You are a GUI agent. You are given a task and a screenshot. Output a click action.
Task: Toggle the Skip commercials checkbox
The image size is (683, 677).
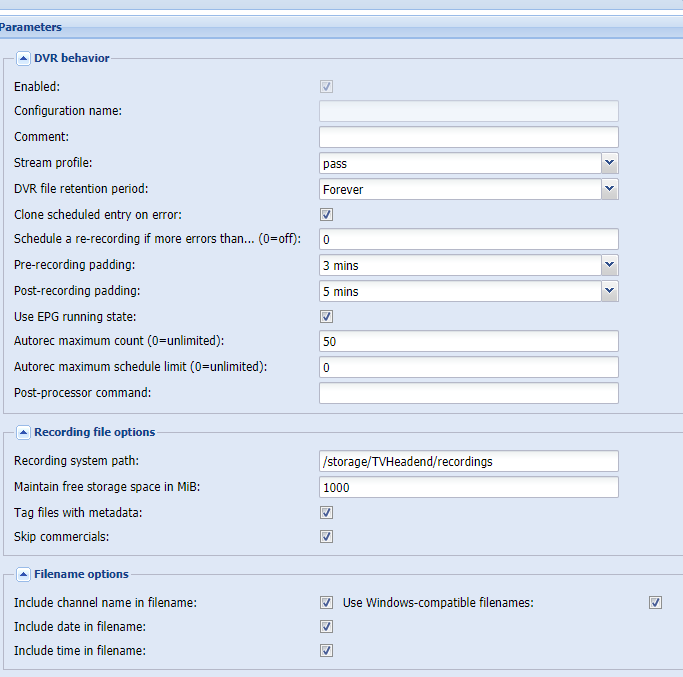[326, 536]
